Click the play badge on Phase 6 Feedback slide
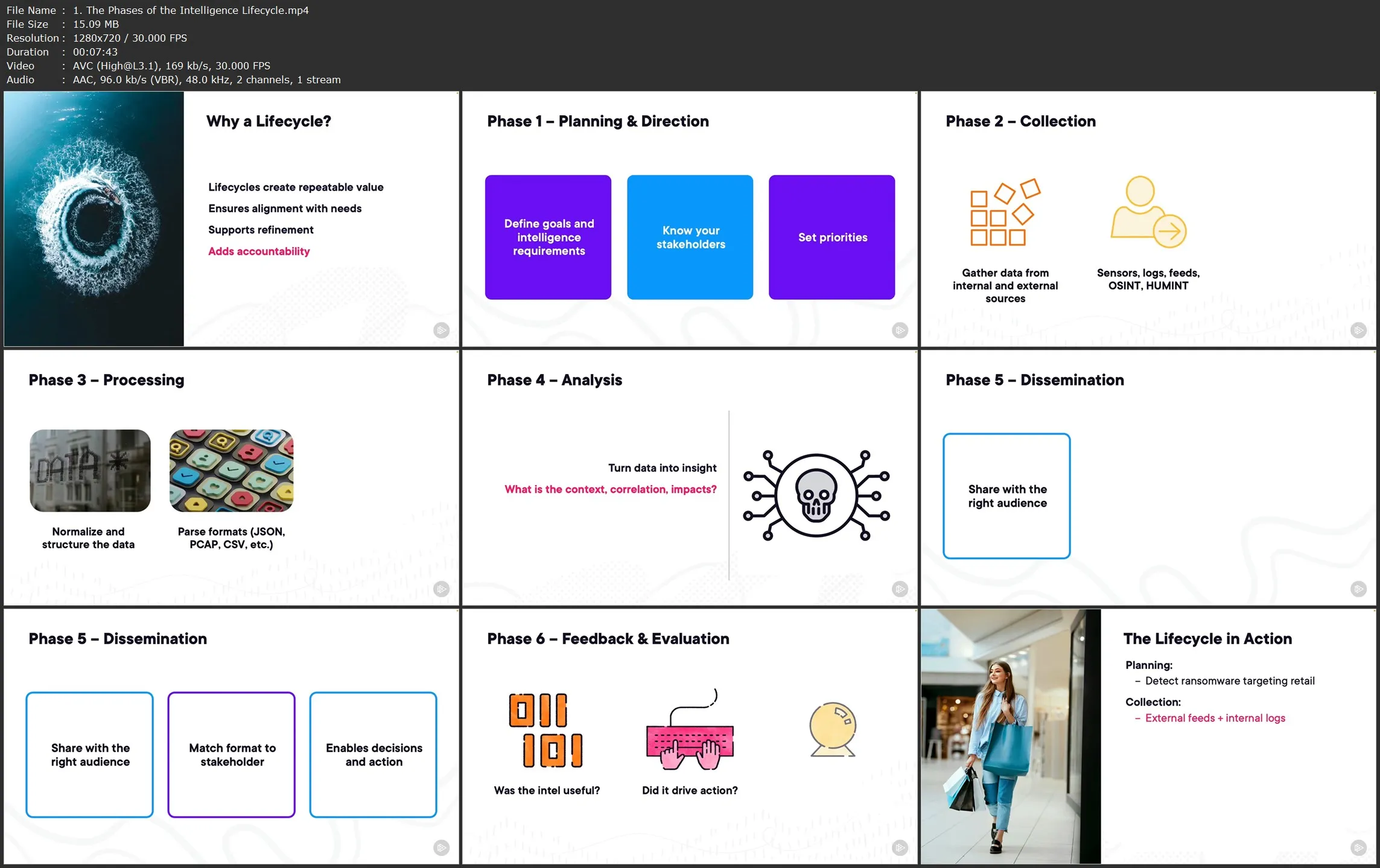The height and width of the screenshot is (868, 1380). tap(900, 847)
